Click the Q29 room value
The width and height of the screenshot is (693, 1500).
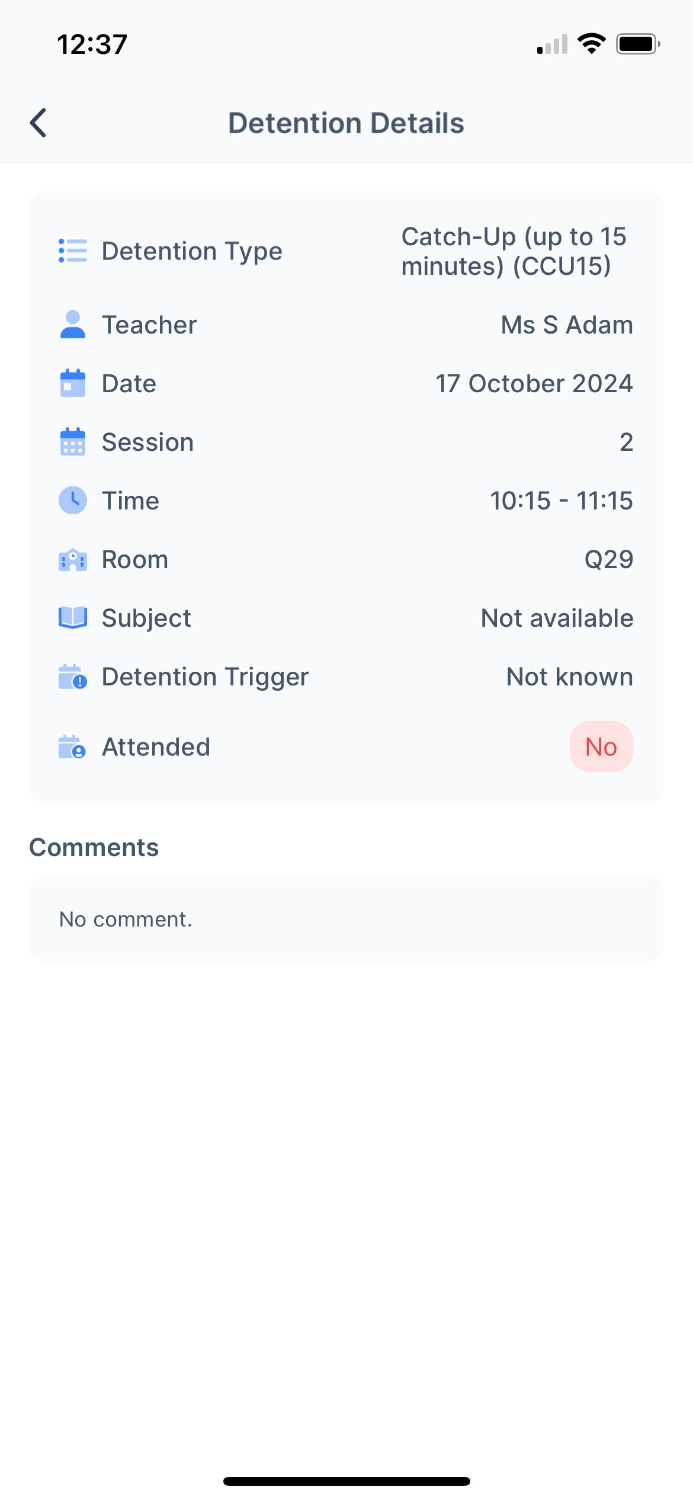click(609, 560)
